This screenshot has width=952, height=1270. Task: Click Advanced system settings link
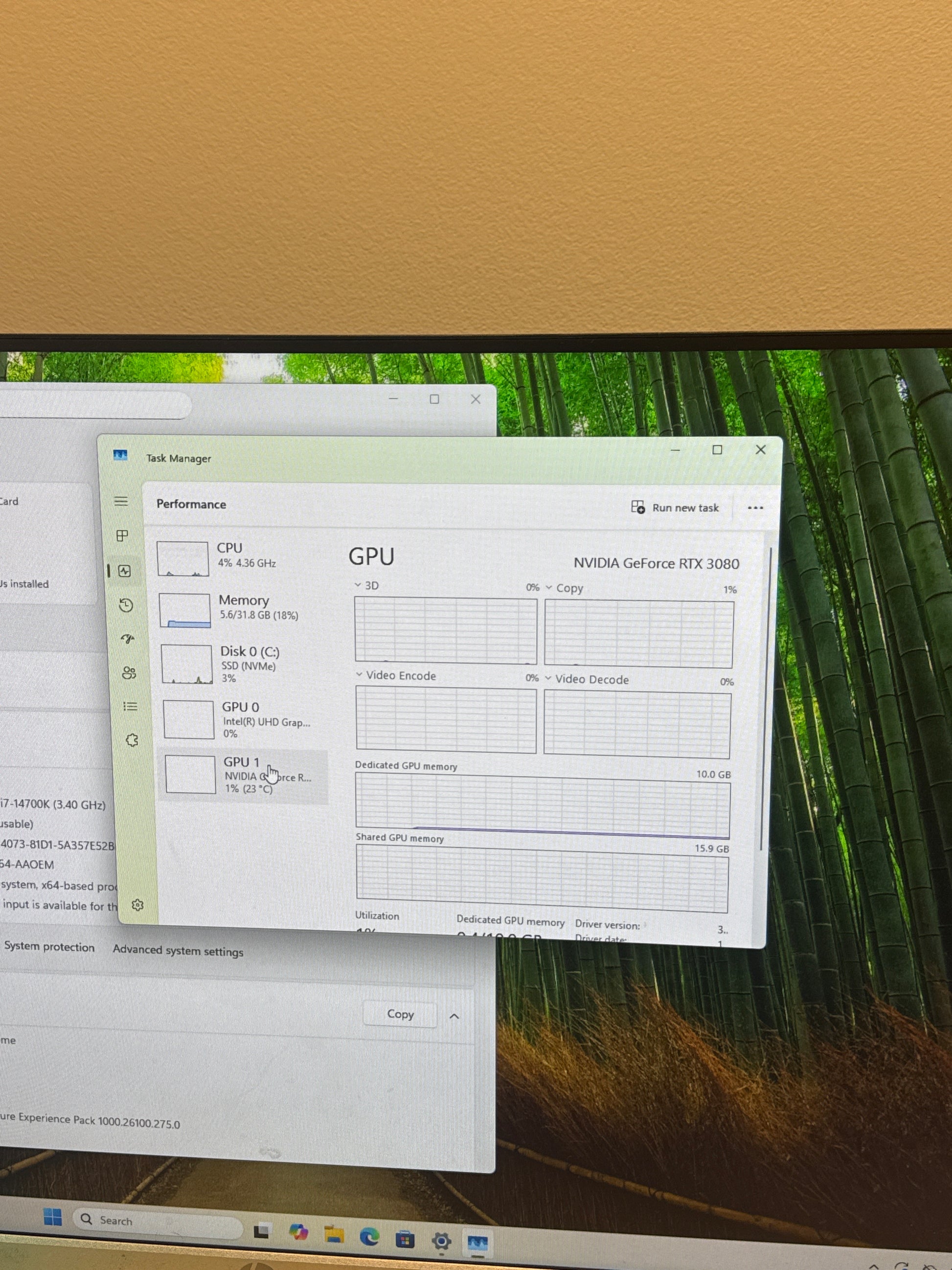(x=178, y=951)
